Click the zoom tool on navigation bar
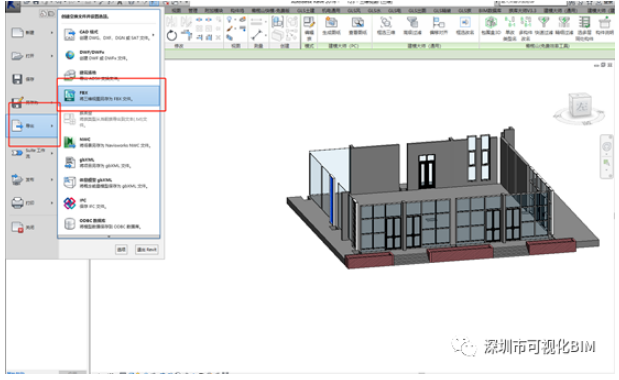 (x=607, y=163)
